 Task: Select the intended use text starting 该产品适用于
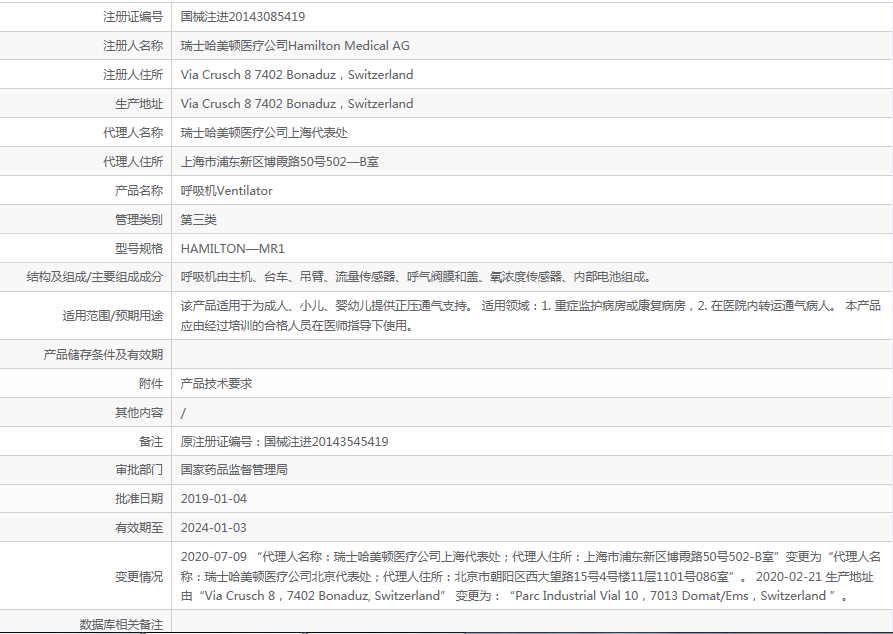point(531,316)
